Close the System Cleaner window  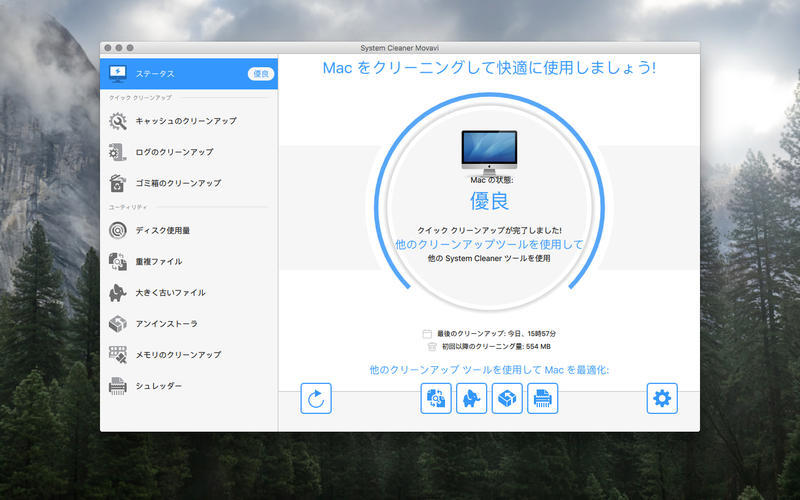pyautogui.click(x=108, y=48)
